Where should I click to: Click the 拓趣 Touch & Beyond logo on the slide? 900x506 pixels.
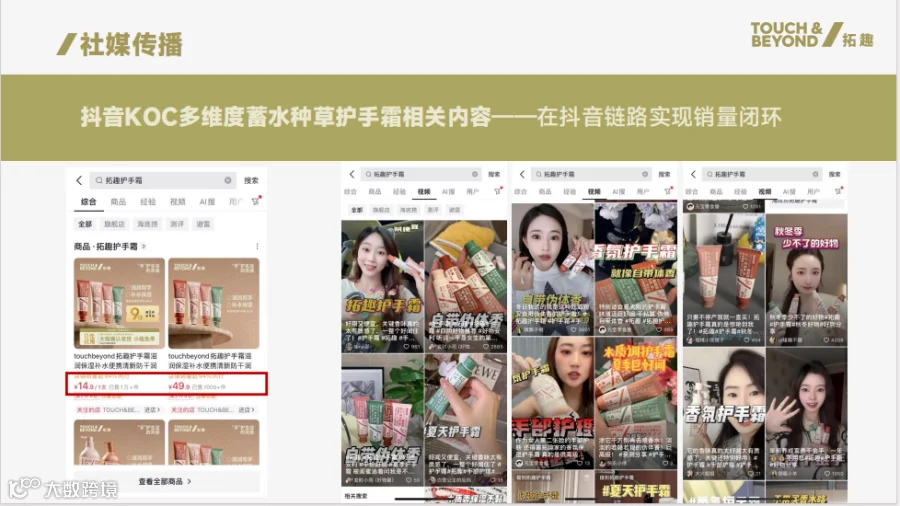(x=812, y=34)
